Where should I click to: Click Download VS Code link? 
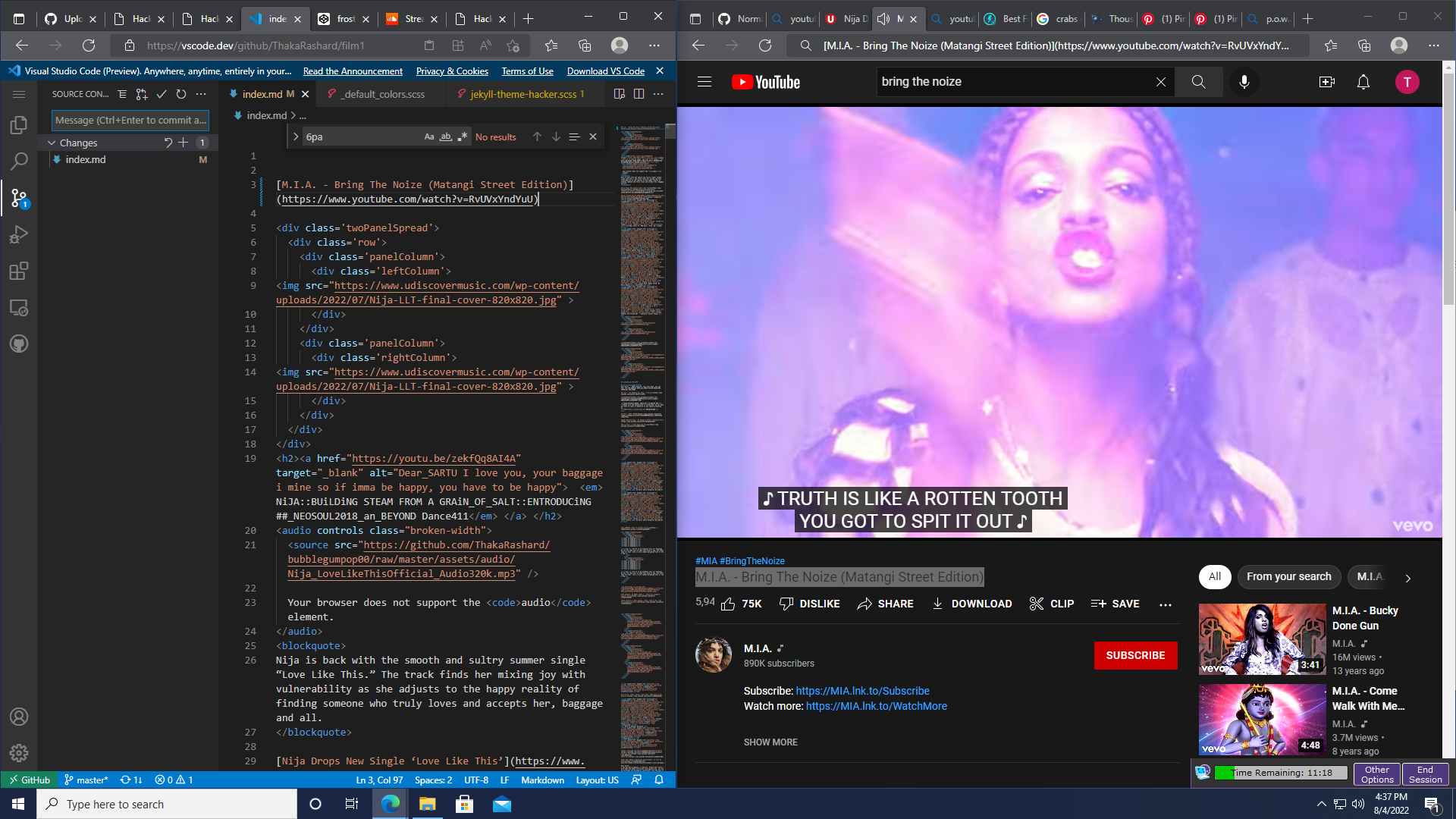(605, 71)
